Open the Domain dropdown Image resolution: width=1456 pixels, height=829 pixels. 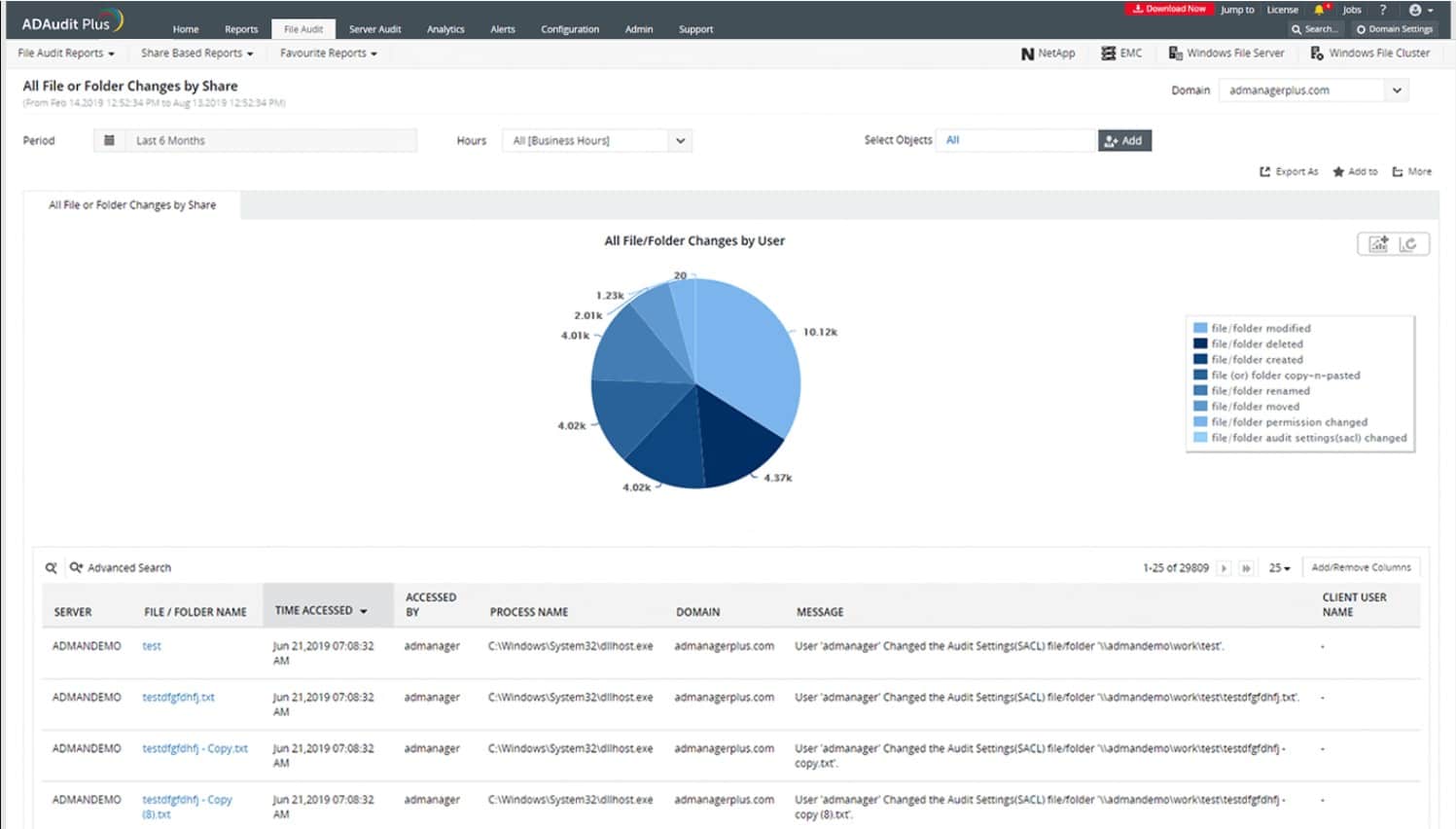1313,90
